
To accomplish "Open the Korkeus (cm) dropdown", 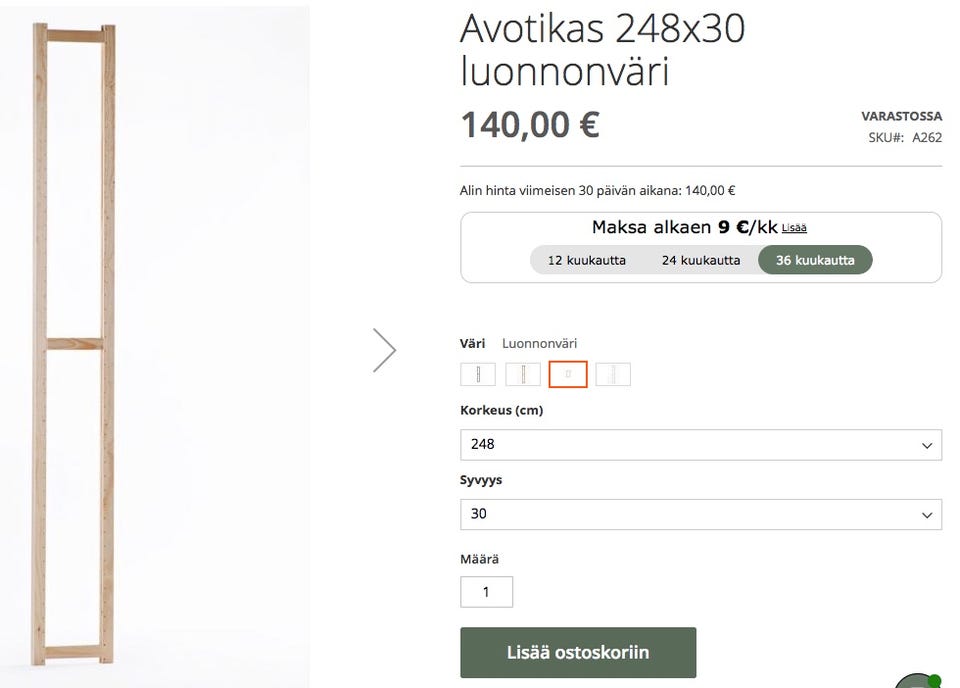I will (x=700, y=445).
